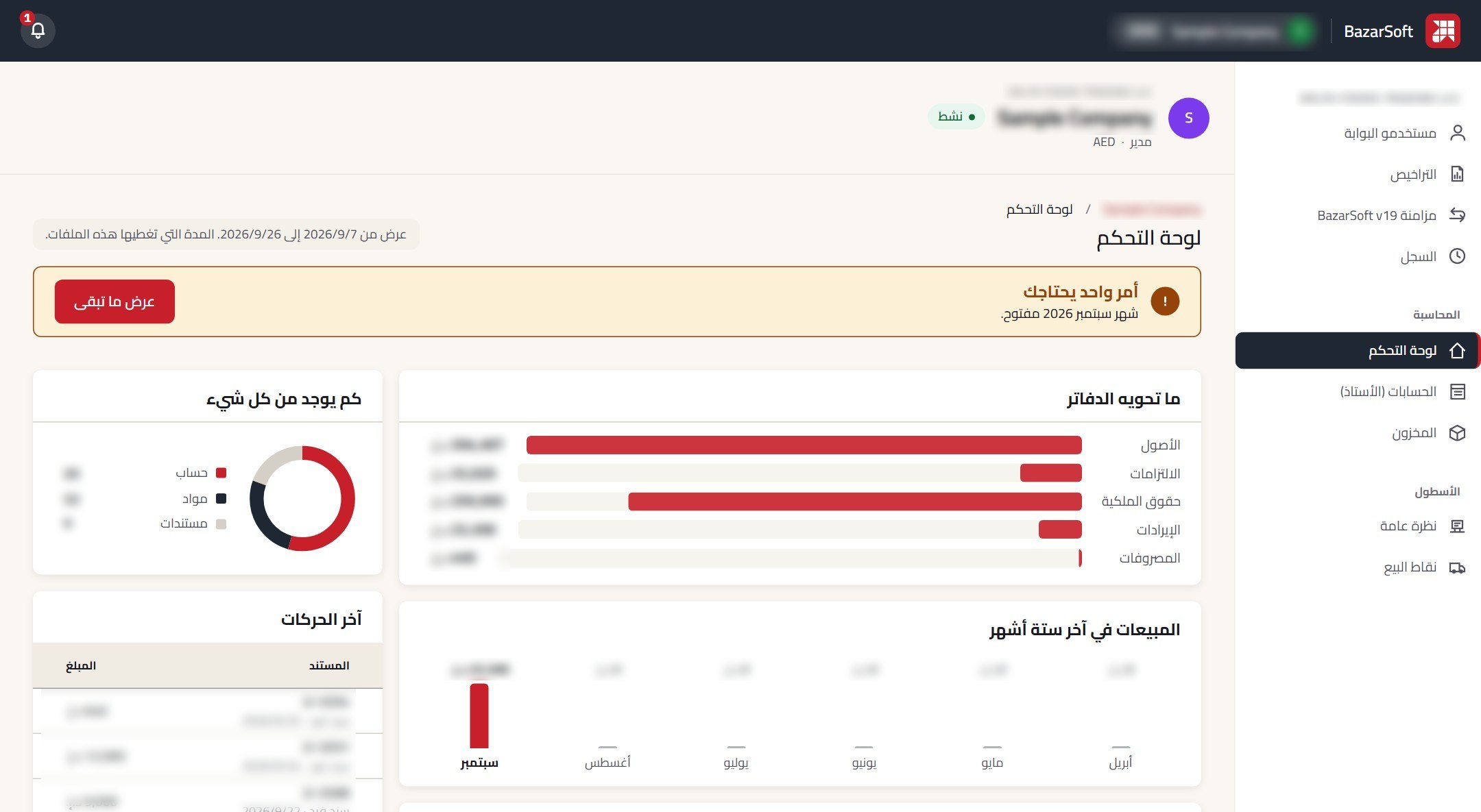Click the BazarSoft red logo icon
This screenshot has height=812, width=1481.
[x=1443, y=31]
